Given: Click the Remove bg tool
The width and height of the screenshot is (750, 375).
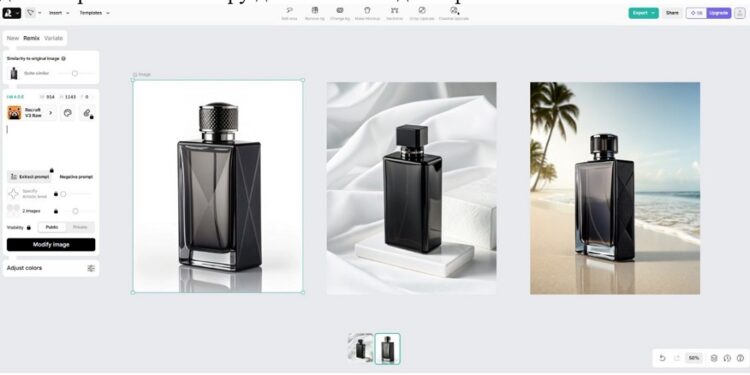Looking at the screenshot, I should point(315,13).
